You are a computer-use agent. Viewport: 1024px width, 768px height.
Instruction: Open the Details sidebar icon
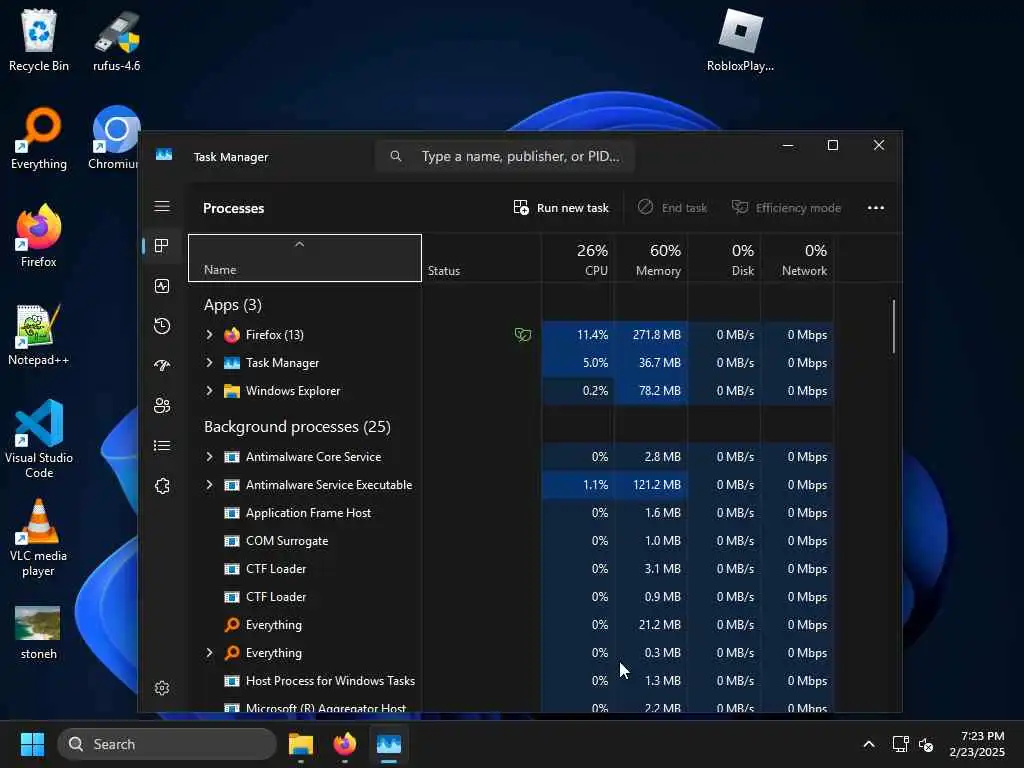click(x=162, y=445)
